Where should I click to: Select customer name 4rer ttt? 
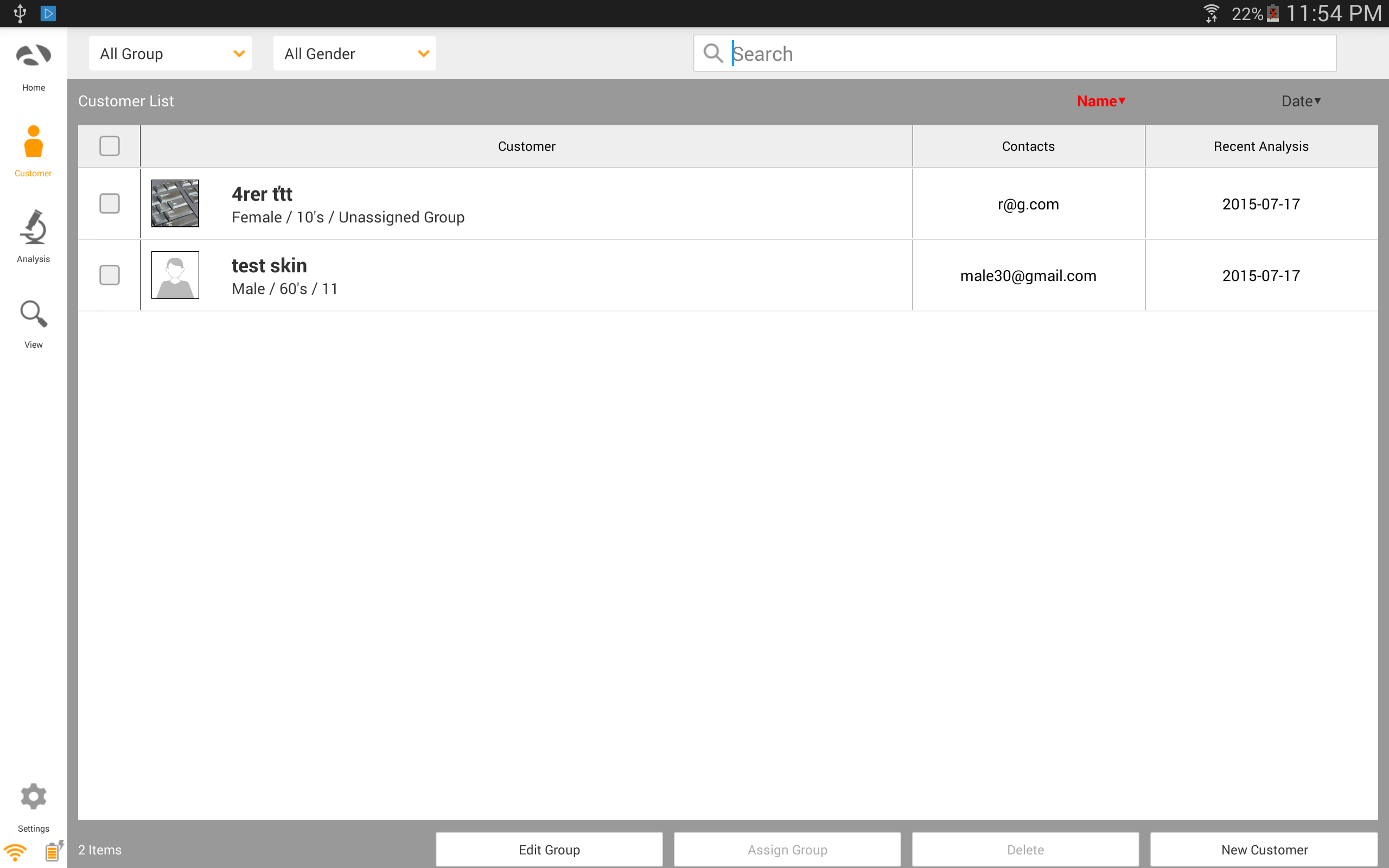[x=262, y=194]
